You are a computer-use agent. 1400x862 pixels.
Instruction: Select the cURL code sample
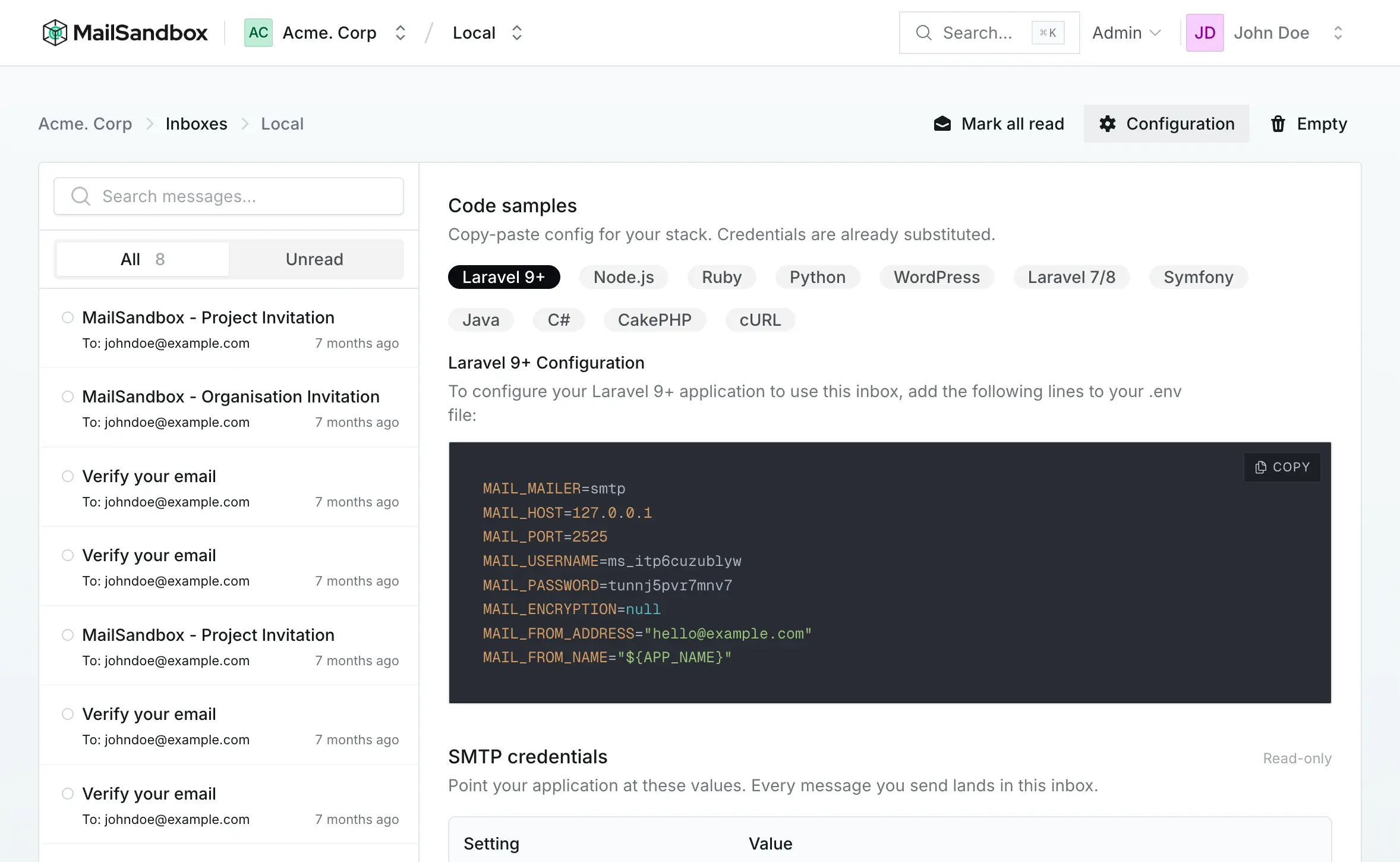[760, 320]
